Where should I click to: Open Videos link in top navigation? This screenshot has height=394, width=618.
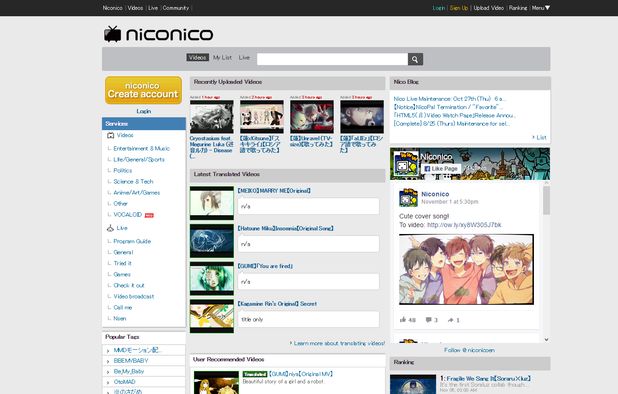point(135,8)
